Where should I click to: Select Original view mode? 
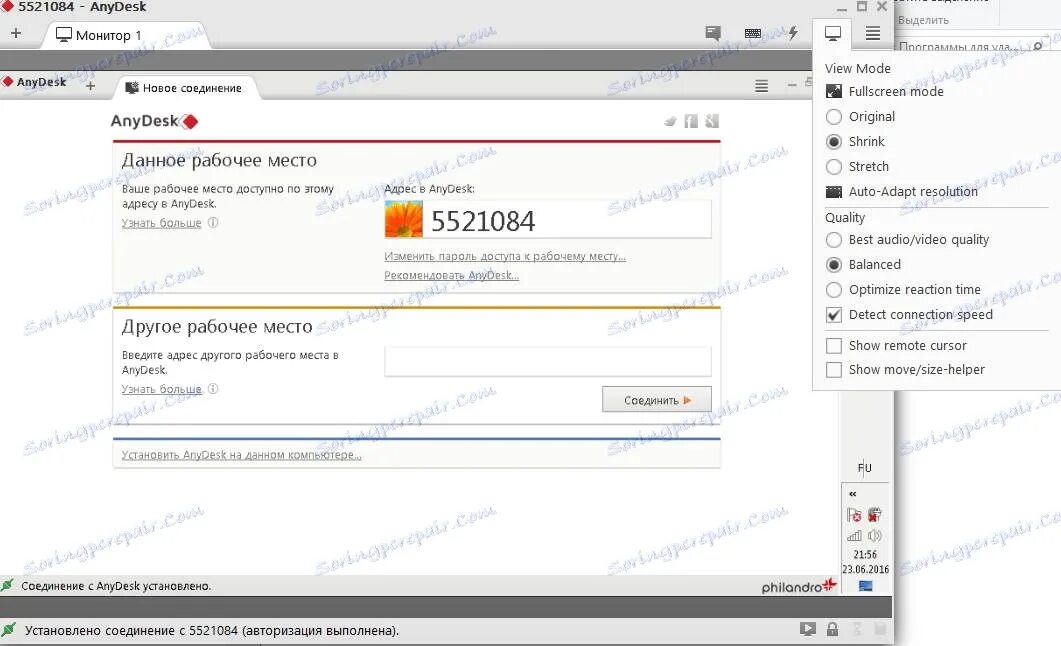tap(861, 116)
